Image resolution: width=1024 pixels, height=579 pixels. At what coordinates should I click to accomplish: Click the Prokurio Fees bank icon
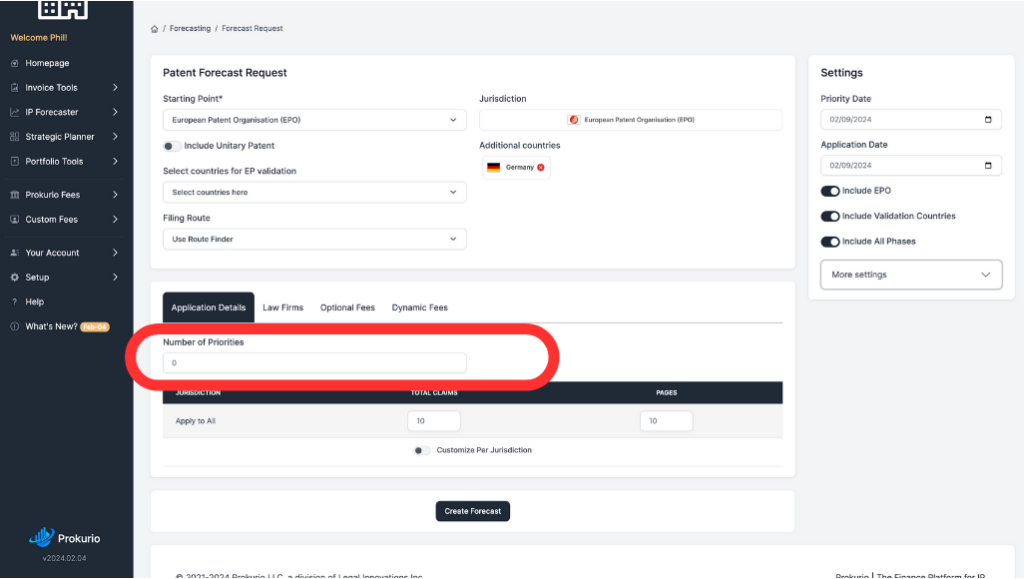14,195
